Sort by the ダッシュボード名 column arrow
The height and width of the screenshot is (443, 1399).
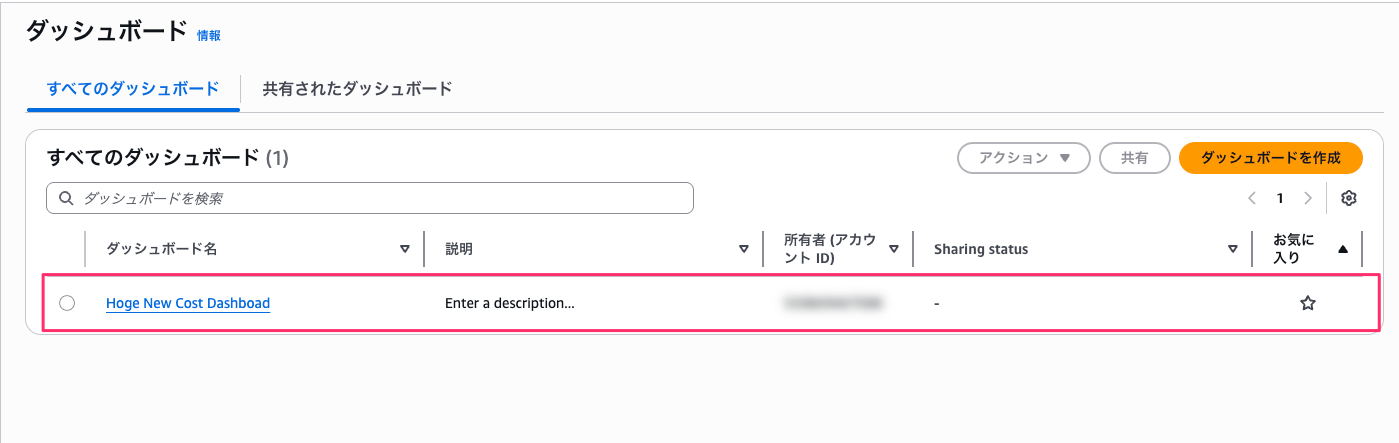(405, 249)
